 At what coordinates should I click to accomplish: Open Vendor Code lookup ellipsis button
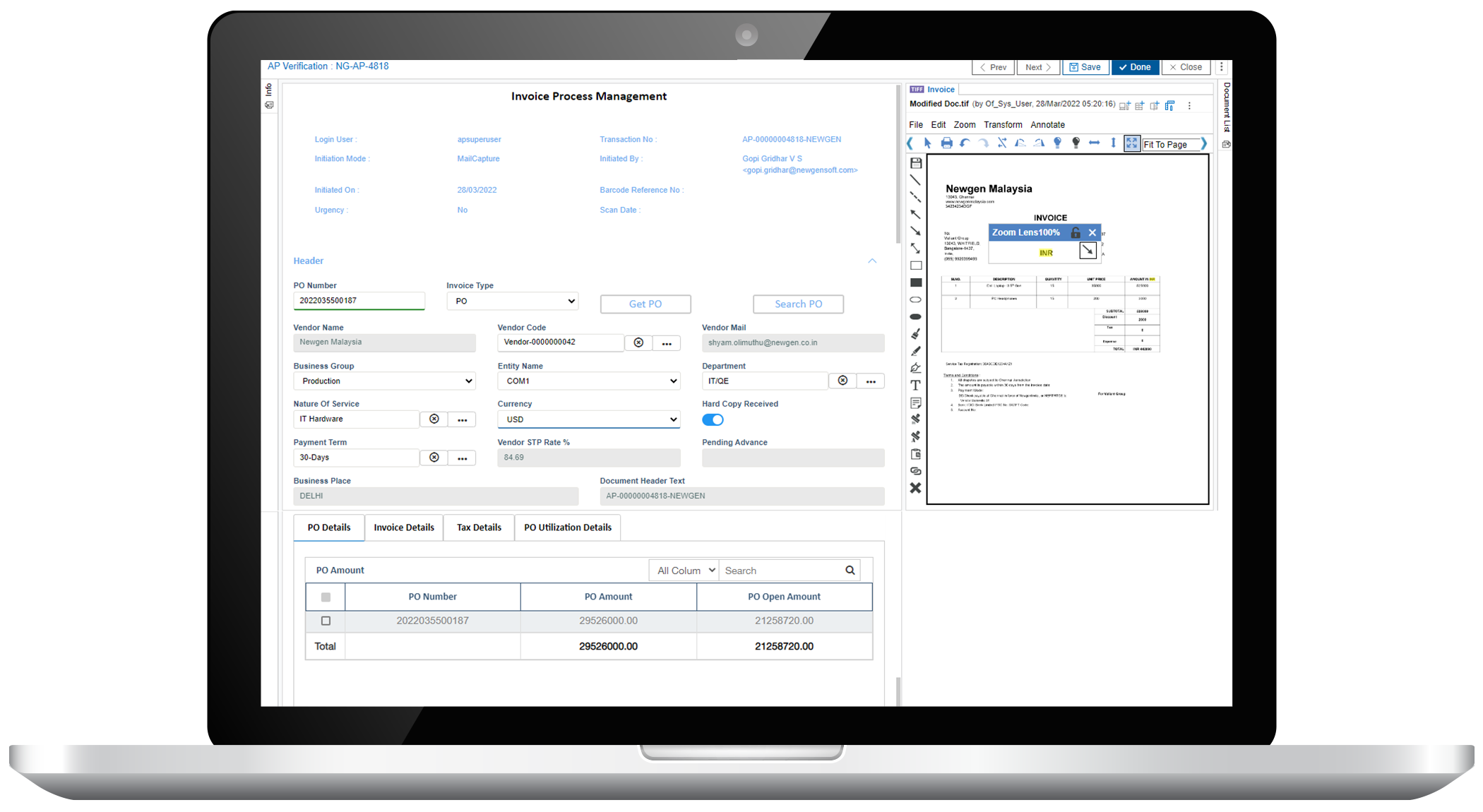click(x=667, y=343)
